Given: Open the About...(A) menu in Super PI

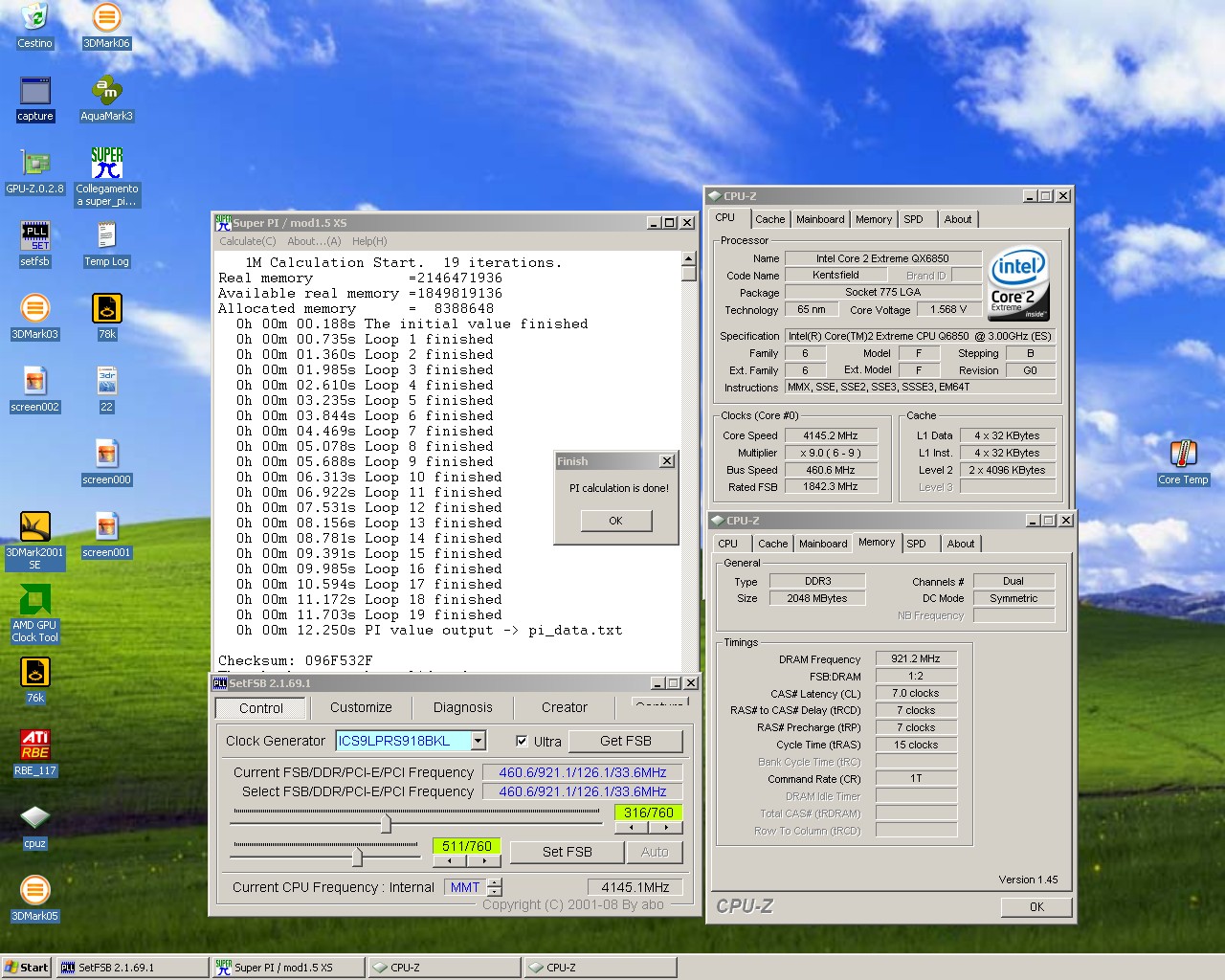Looking at the screenshot, I should tap(314, 241).
